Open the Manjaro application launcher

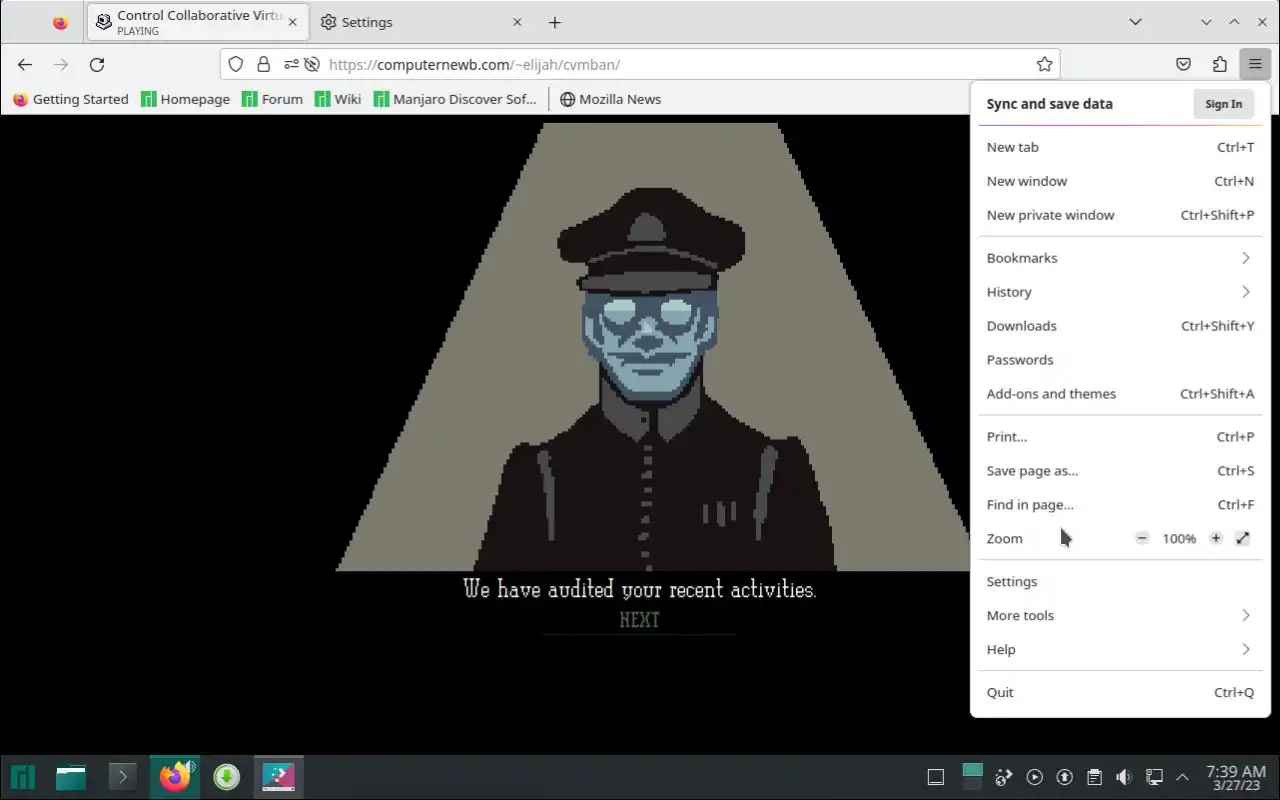[23, 776]
